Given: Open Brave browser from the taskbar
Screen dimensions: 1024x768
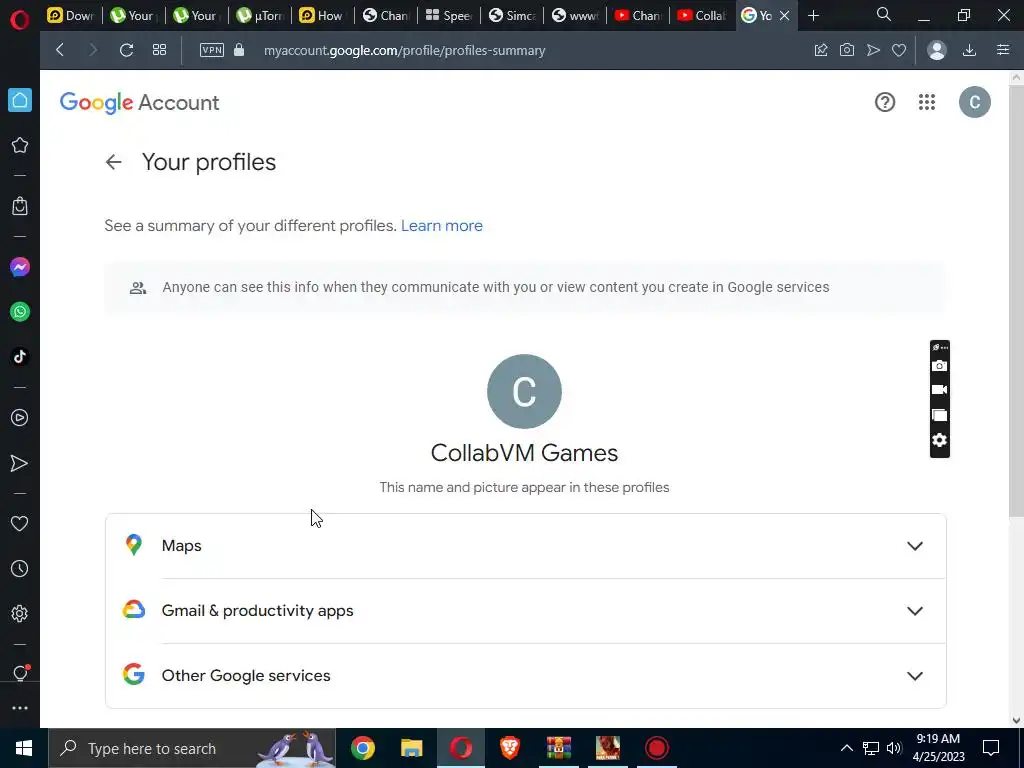Looking at the screenshot, I should pos(510,748).
